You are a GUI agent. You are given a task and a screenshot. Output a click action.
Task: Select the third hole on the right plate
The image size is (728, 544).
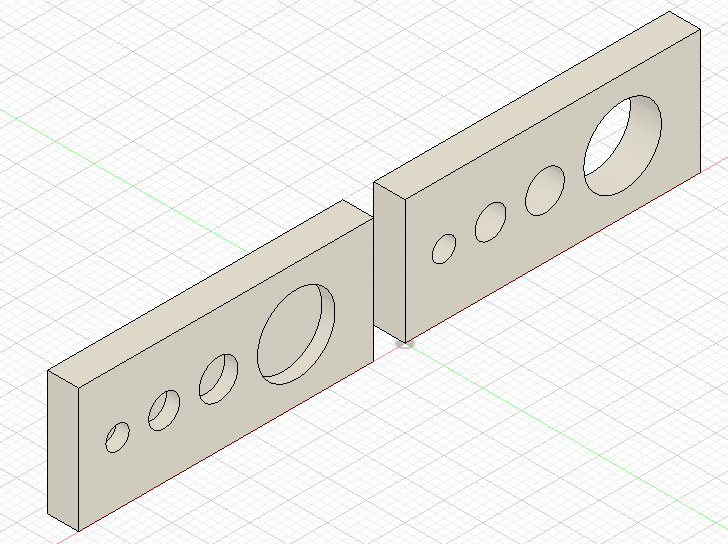click(x=545, y=190)
